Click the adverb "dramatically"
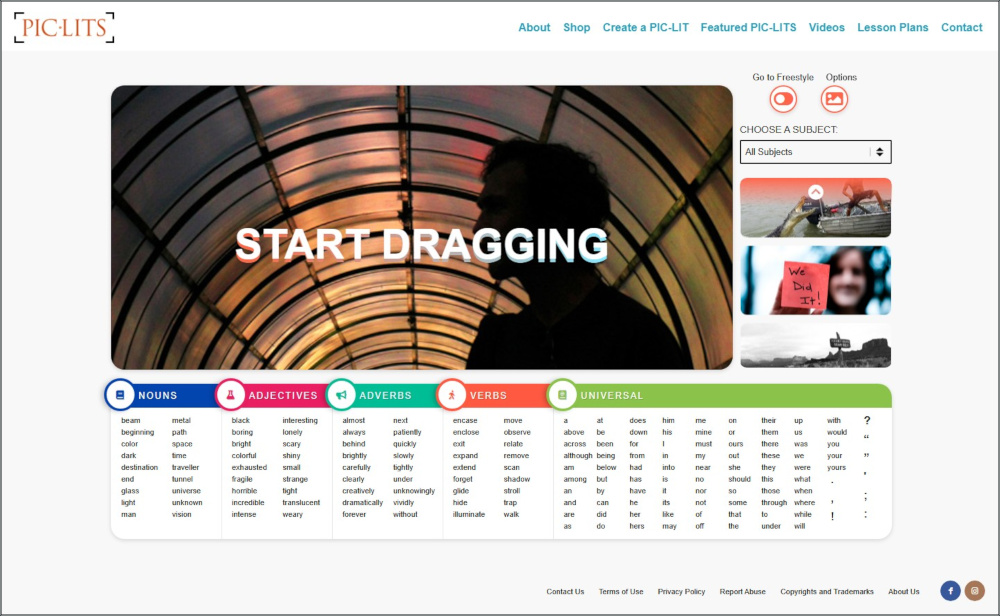This screenshot has width=1000, height=616. [362, 502]
